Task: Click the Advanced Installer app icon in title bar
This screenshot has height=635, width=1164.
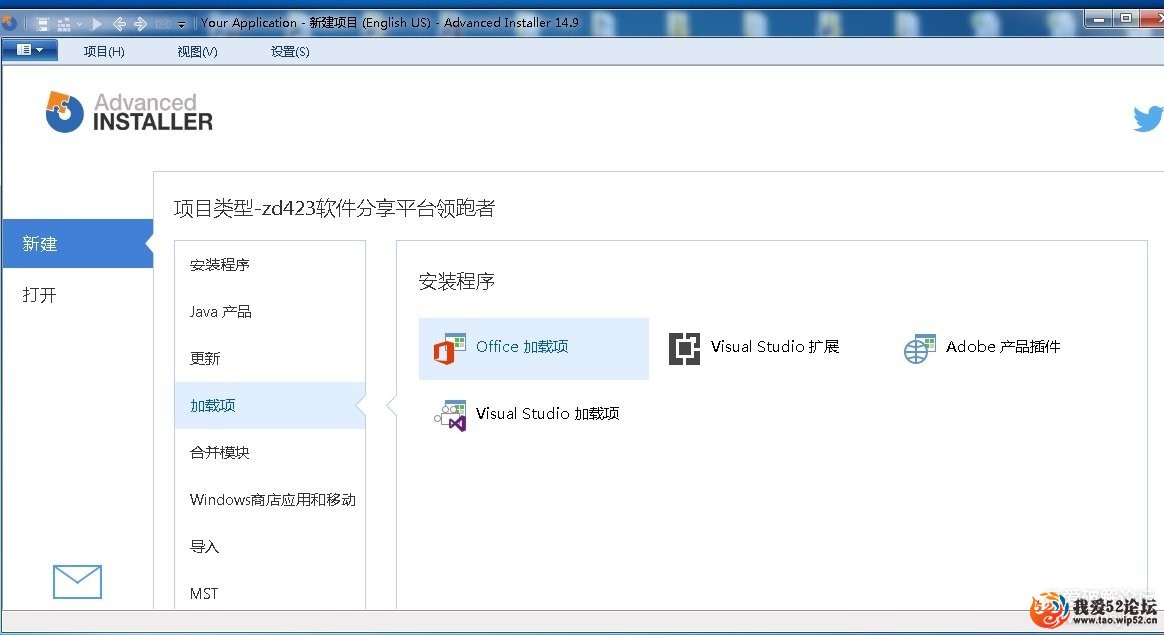Action: (9, 23)
